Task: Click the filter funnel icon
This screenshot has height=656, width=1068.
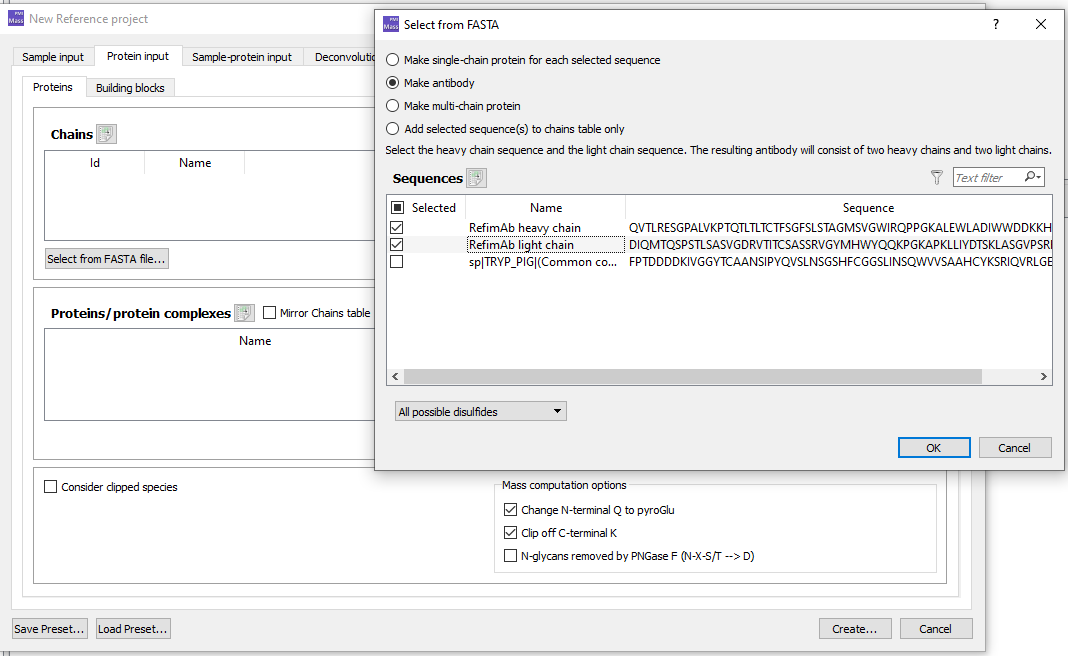Action: 937,177
